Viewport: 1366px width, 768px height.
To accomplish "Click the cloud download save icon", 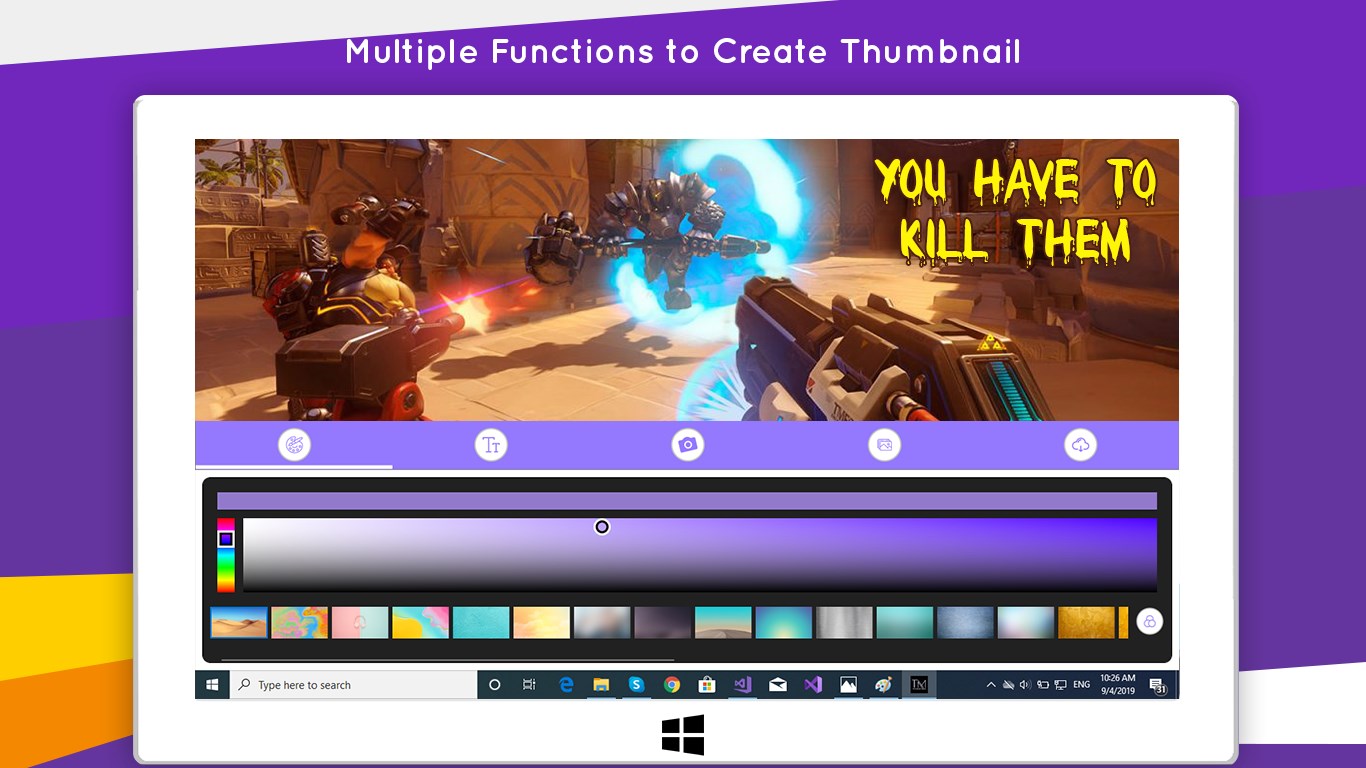I will tap(1081, 445).
